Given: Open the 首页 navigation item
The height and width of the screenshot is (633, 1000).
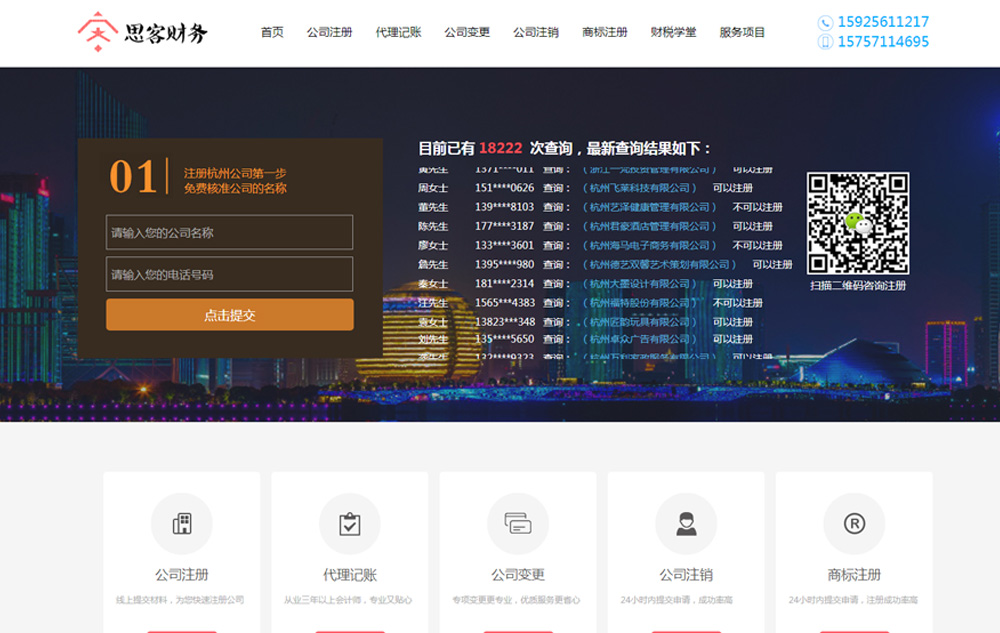Looking at the screenshot, I should tap(272, 32).
